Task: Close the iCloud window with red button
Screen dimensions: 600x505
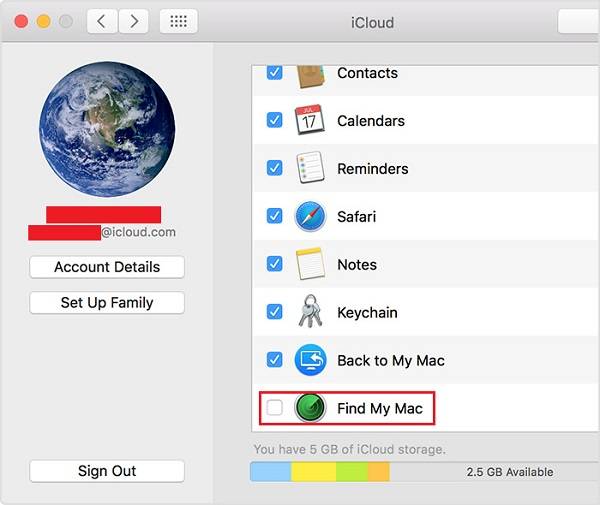Action: point(21,21)
